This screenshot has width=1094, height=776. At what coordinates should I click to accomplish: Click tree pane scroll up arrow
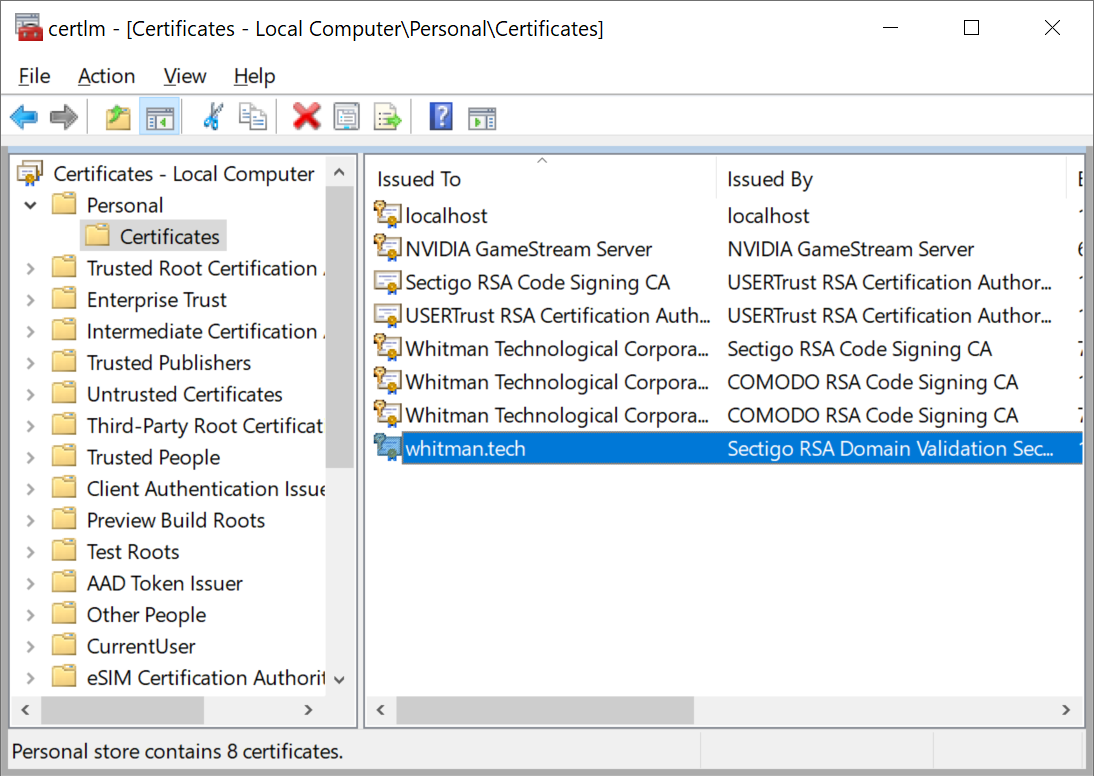click(339, 172)
